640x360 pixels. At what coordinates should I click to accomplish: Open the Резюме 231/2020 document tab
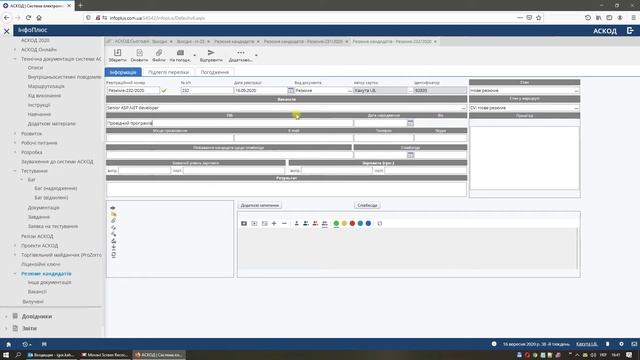pos(303,42)
